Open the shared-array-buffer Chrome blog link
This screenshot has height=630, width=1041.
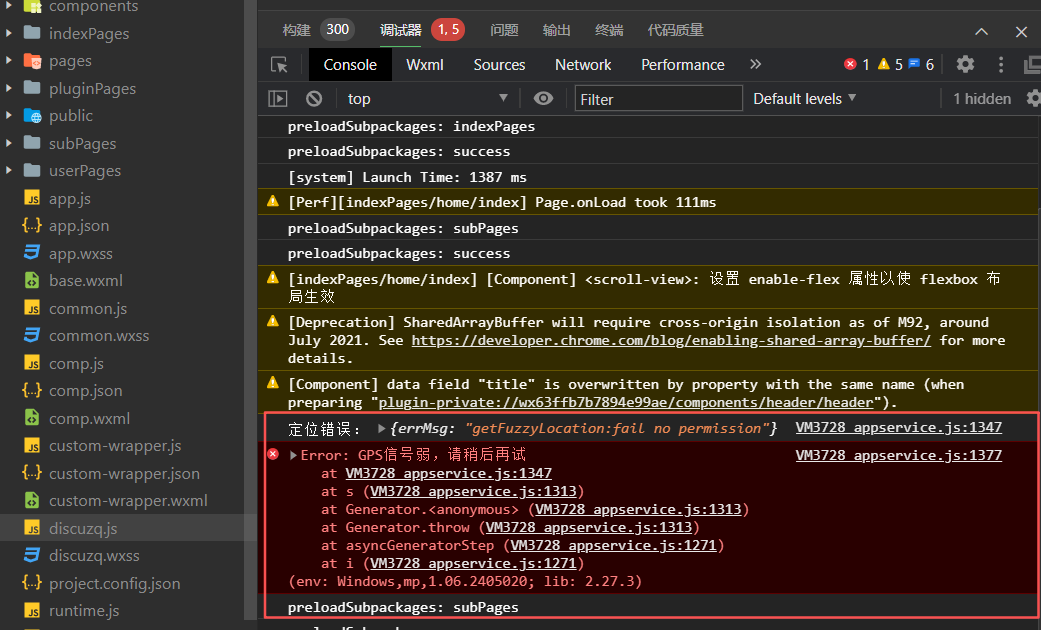(x=671, y=341)
